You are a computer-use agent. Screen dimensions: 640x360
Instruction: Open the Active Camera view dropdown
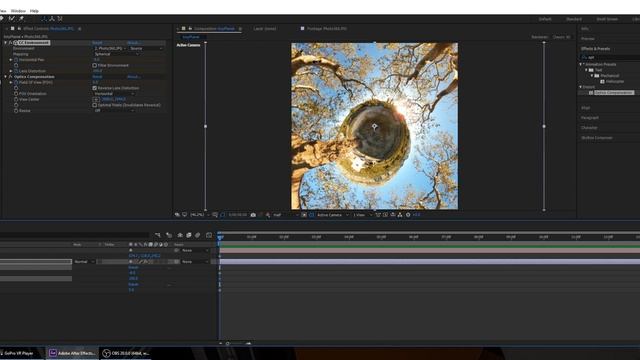(x=333, y=215)
